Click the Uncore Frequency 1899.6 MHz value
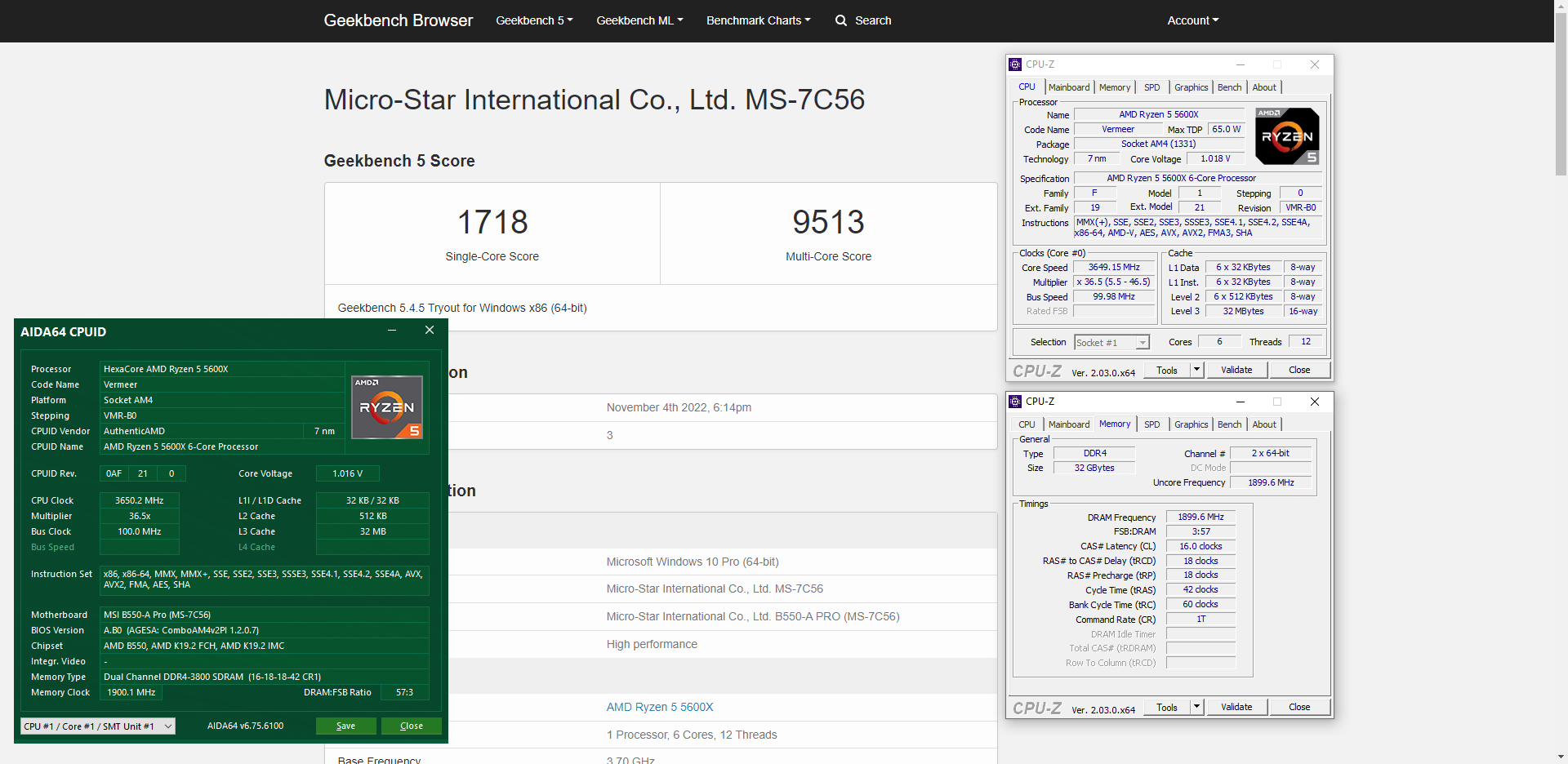The width and height of the screenshot is (1568, 764). click(x=1271, y=483)
